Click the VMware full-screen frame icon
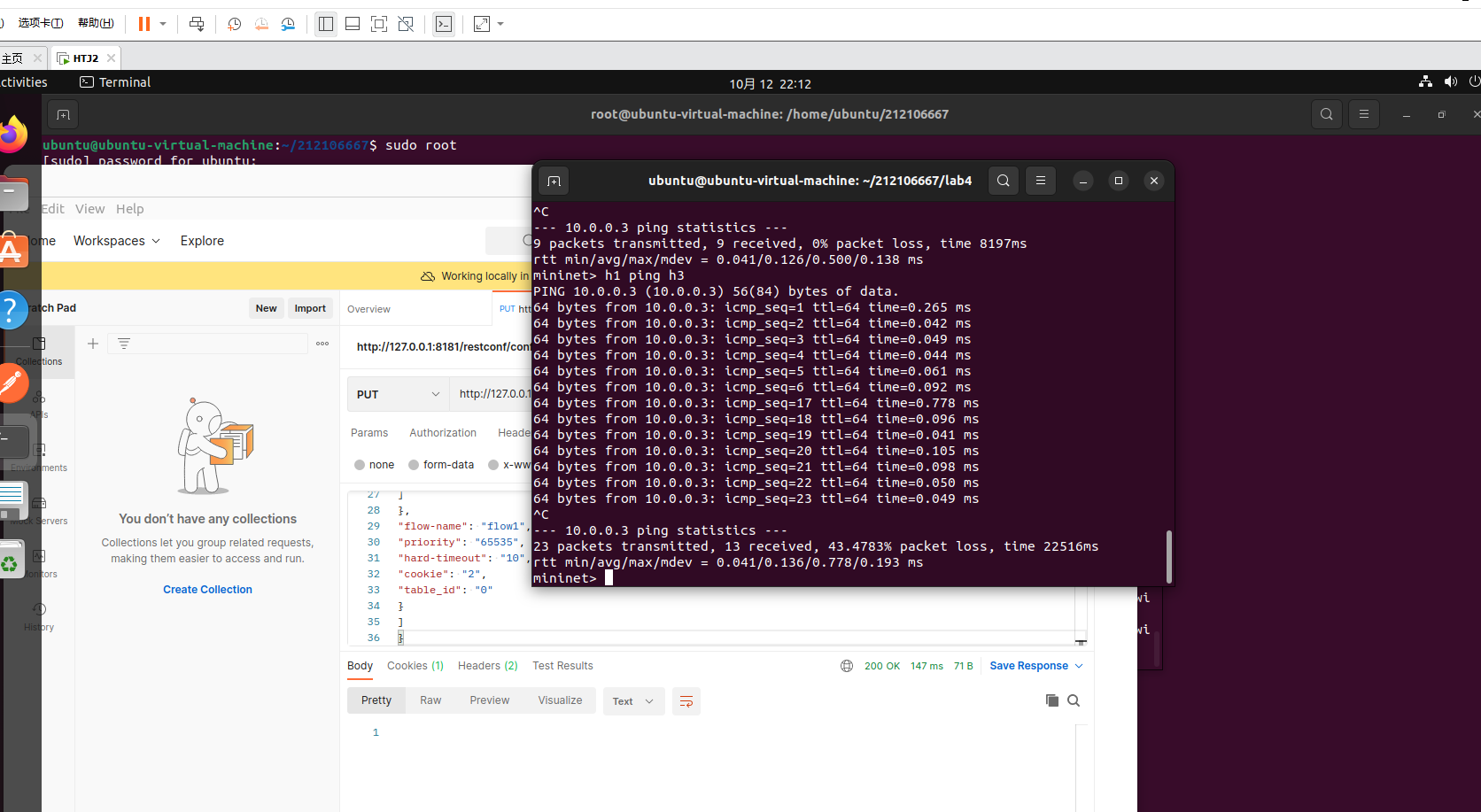 [379, 24]
